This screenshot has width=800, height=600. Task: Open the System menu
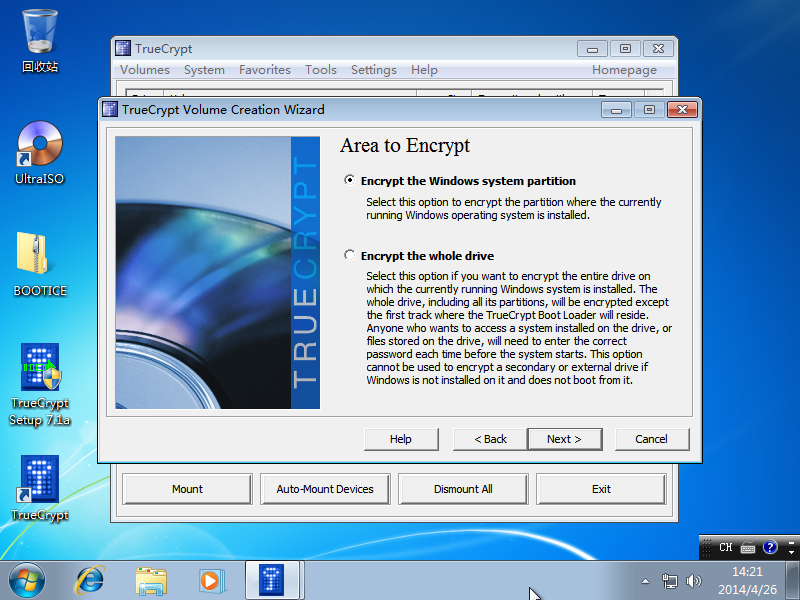coord(204,70)
